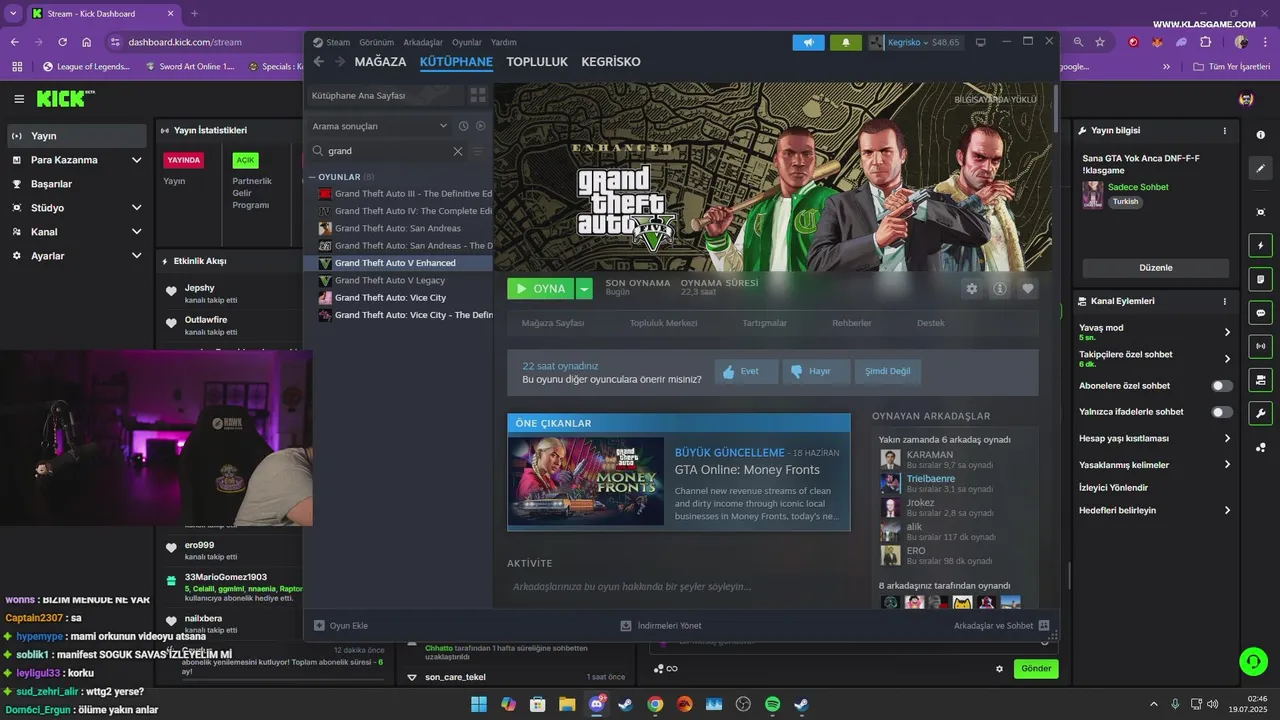Viewport: 1280px width, 720px height.
Task: Toggle library grid view icon
Action: pyautogui.click(x=478, y=95)
